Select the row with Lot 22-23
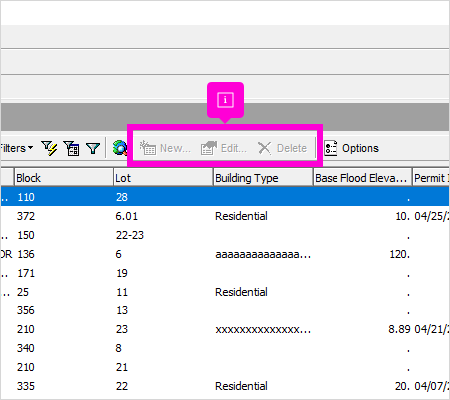Screen dimensions: 450x400 [225, 235]
